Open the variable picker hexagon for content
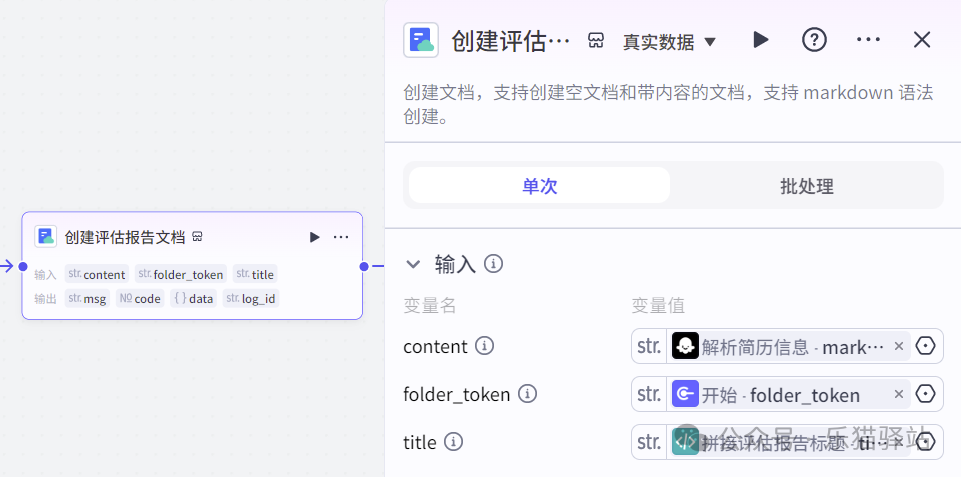The image size is (961, 477). [925, 346]
